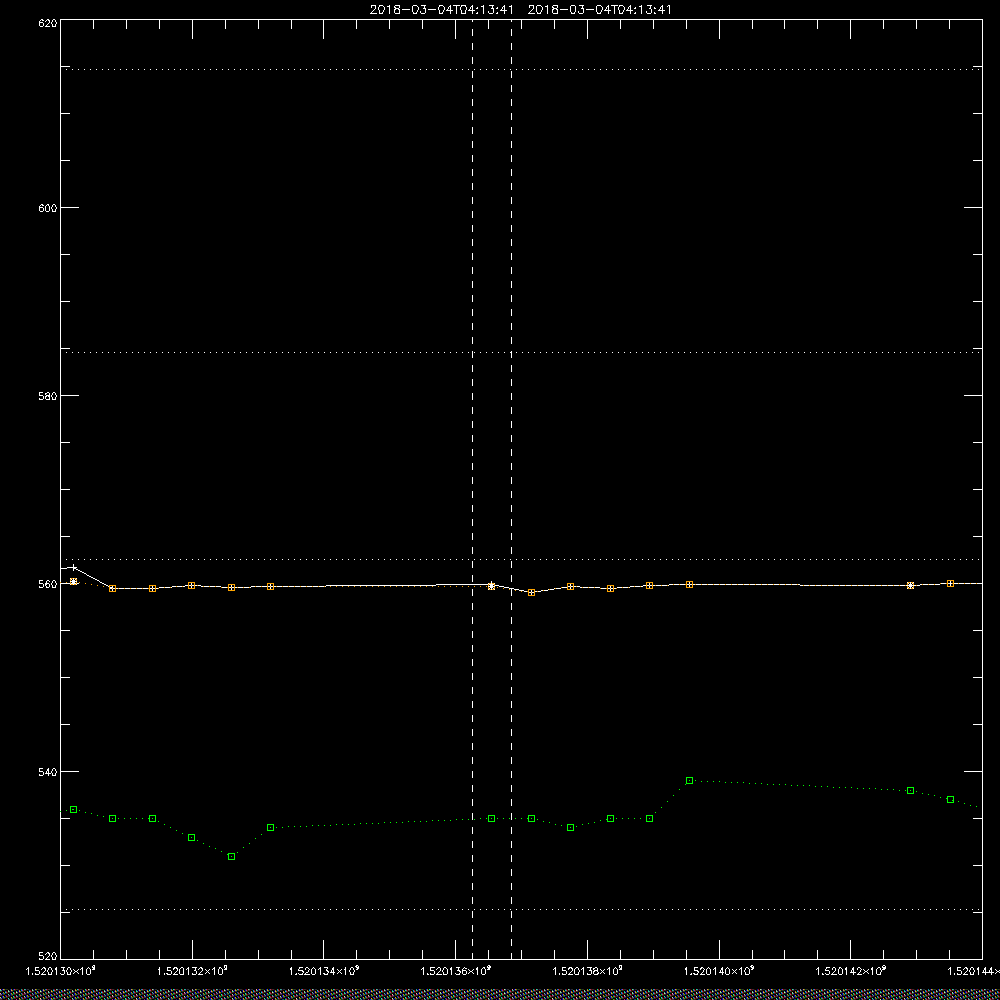The image size is (1000, 1000).
Task: Click the topmost dotted horizontal limit line
Action: coord(521,69)
